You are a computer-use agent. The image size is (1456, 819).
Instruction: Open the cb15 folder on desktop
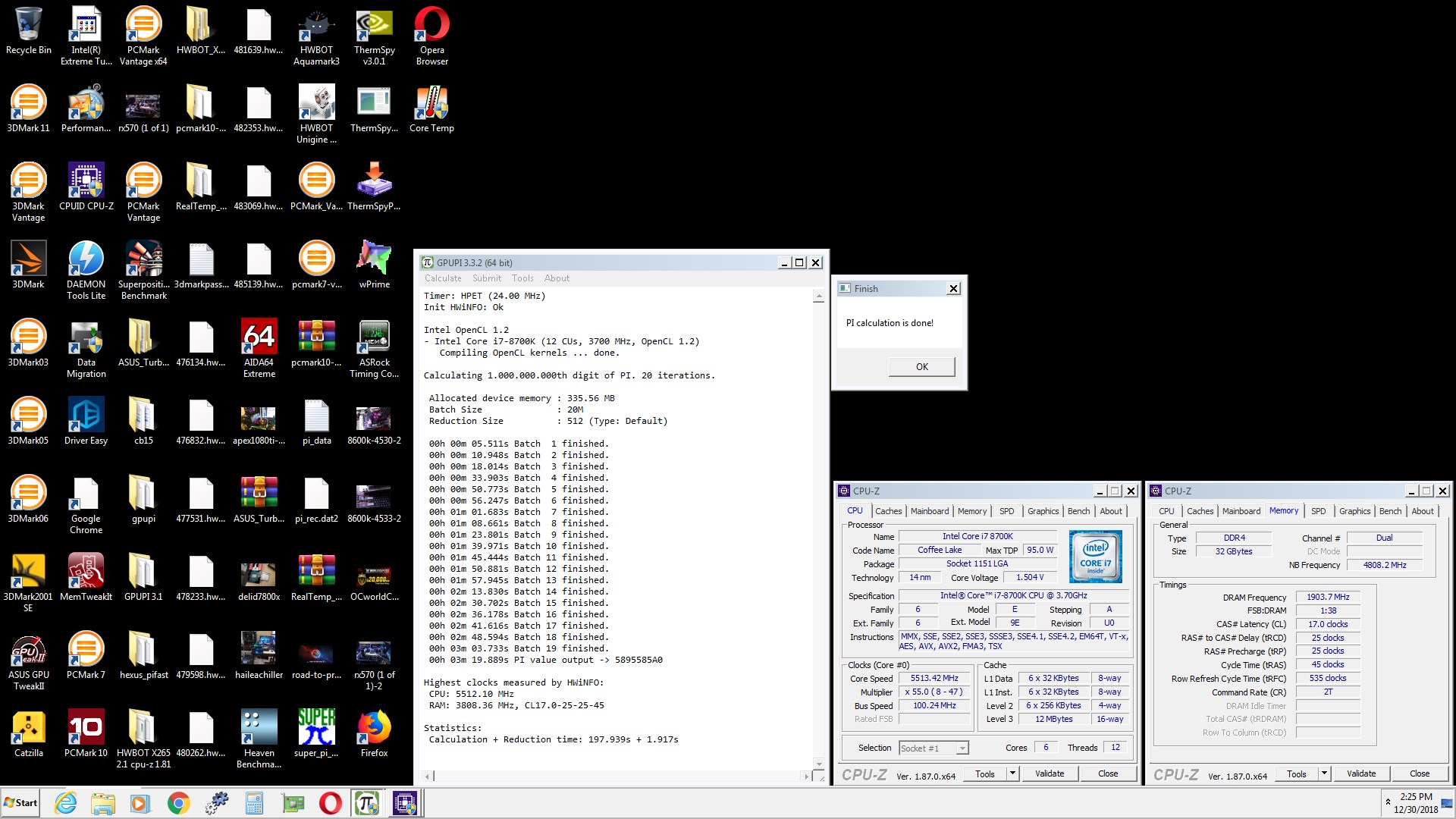(x=143, y=421)
